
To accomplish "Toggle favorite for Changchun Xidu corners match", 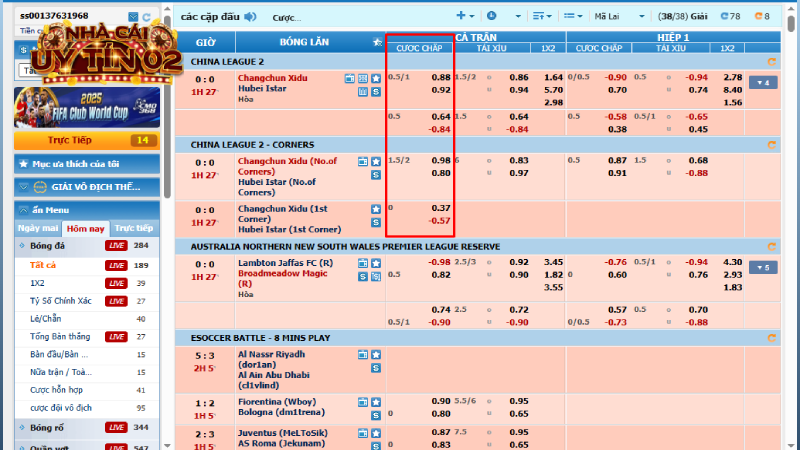I will [376, 161].
